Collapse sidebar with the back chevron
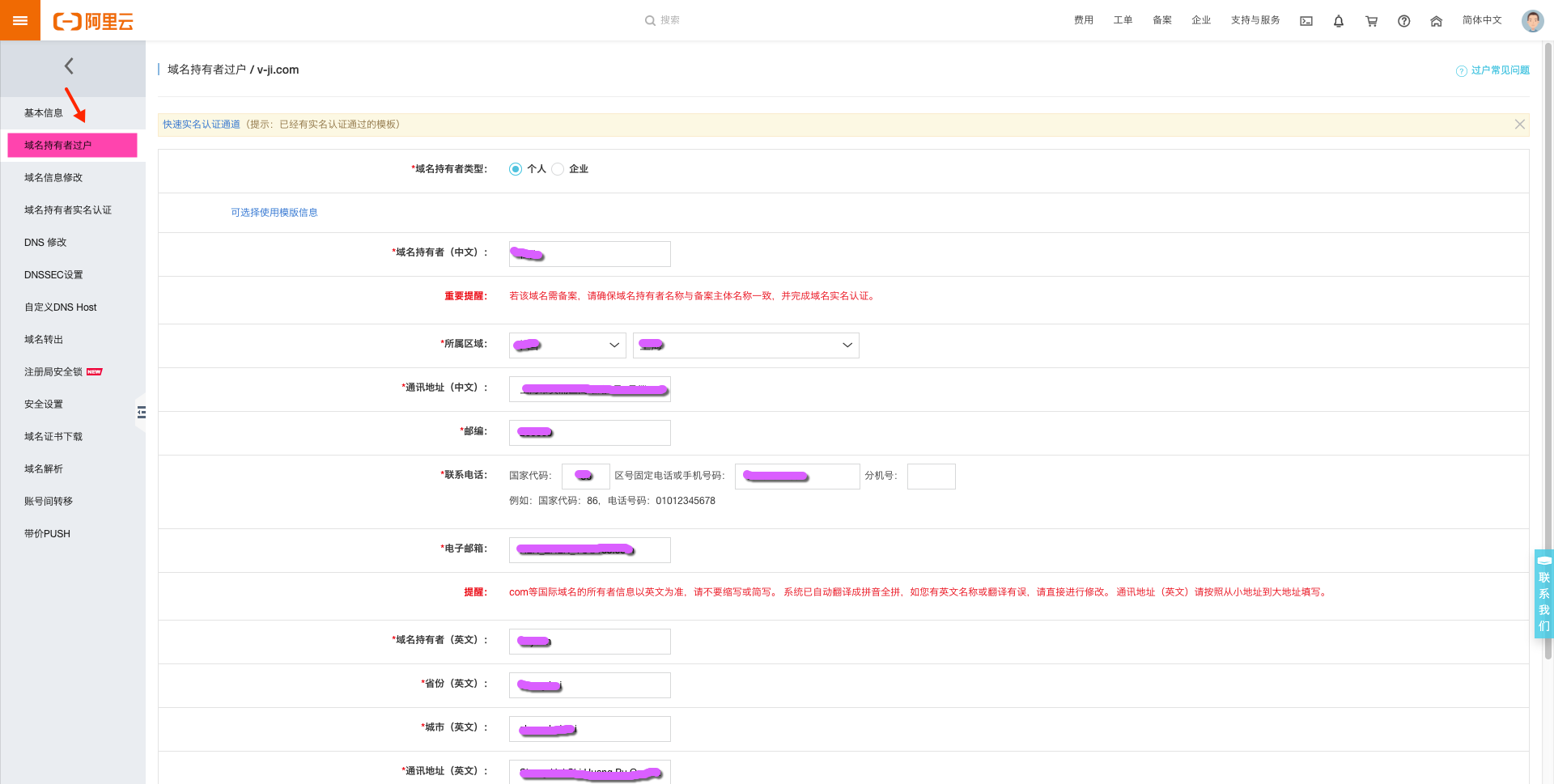The width and height of the screenshot is (1554, 784). pyautogui.click(x=69, y=66)
